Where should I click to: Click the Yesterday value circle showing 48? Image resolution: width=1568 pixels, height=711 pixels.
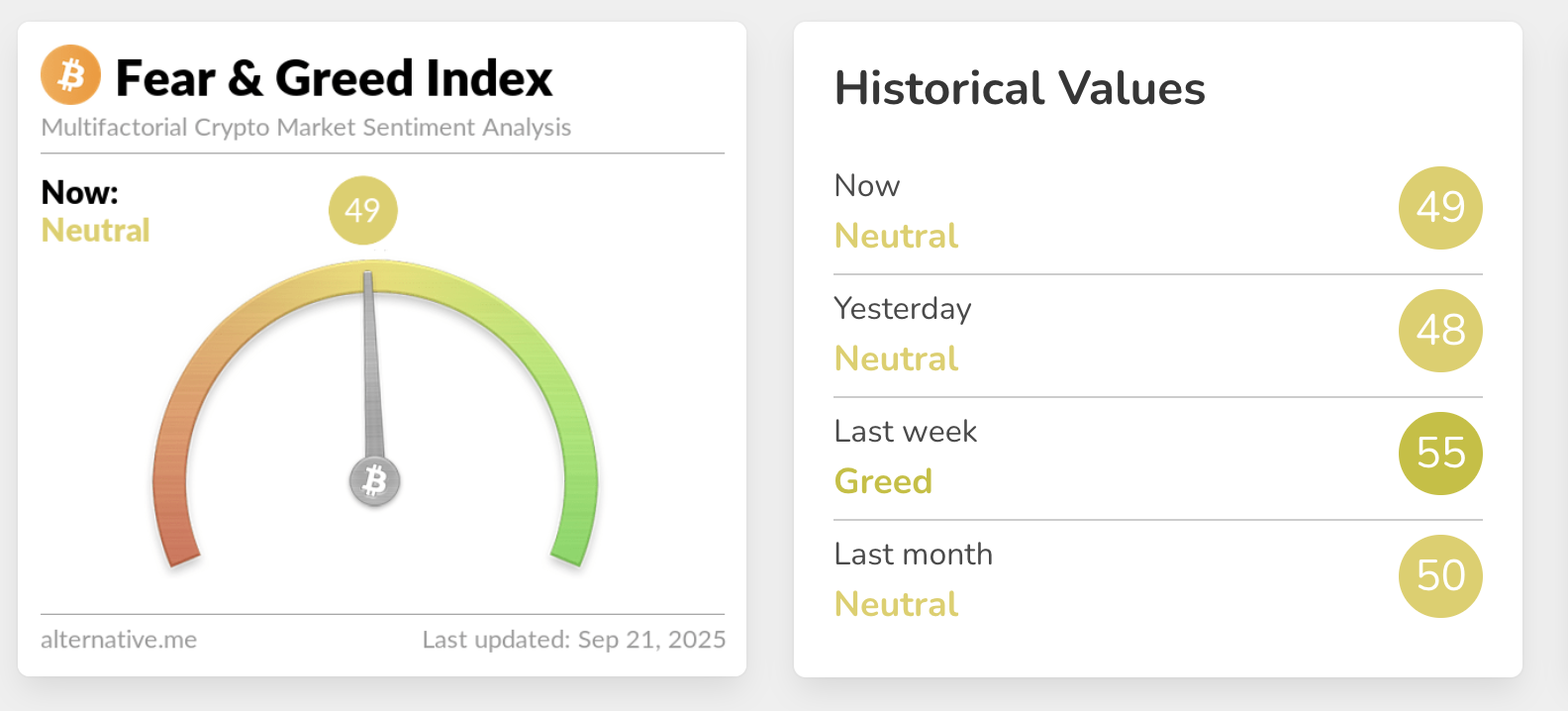tap(1439, 331)
